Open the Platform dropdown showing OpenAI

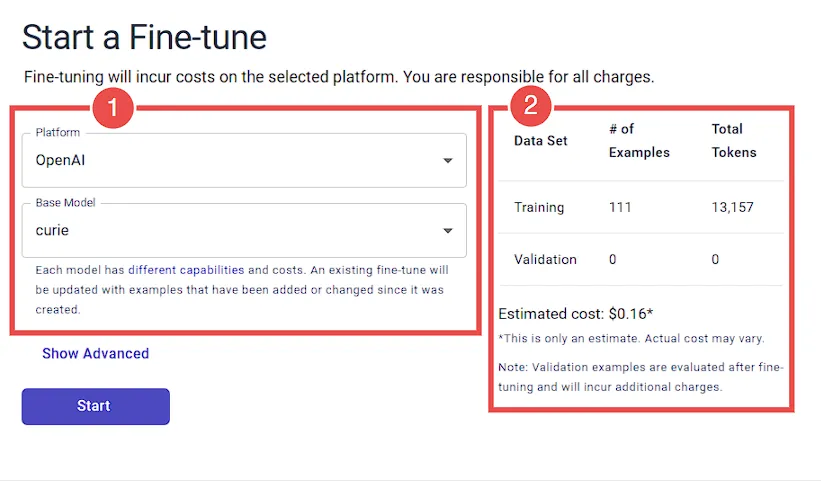point(244,160)
